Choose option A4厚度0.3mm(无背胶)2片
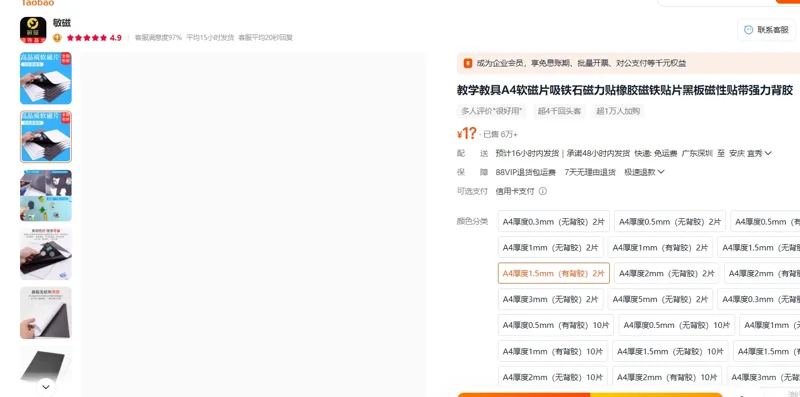This screenshot has width=800, height=397. (x=554, y=221)
